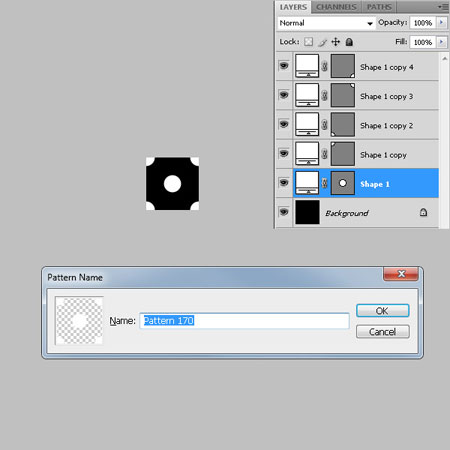Image resolution: width=450 pixels, height=450 pixels.
Task: Select vector mask of Shape 1 copy 3
Action: click(x=343, y=95)
